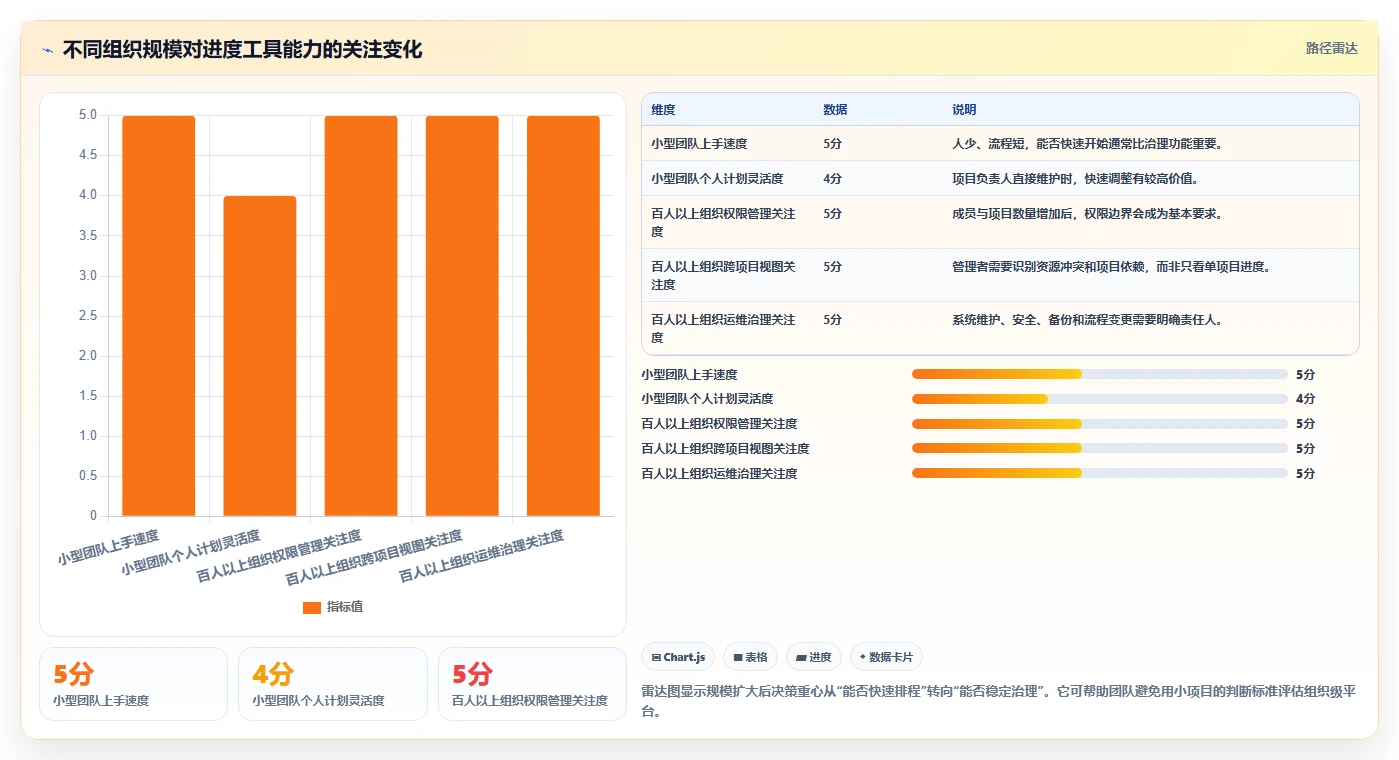Screen dimensions: 1399x760
Task: Select table row 小型团队上手速度 cell
Action: tap(727, 144)
